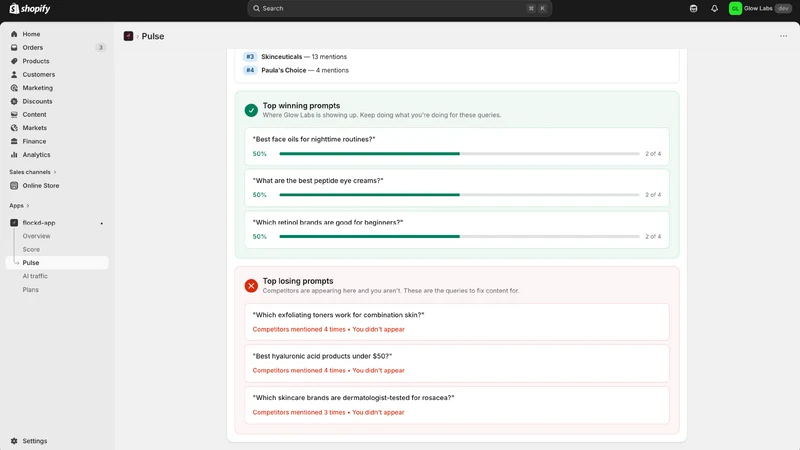This screenshot has width=800, height=450.
Task: Open the three-dot page menu
Action: [783, 36]
